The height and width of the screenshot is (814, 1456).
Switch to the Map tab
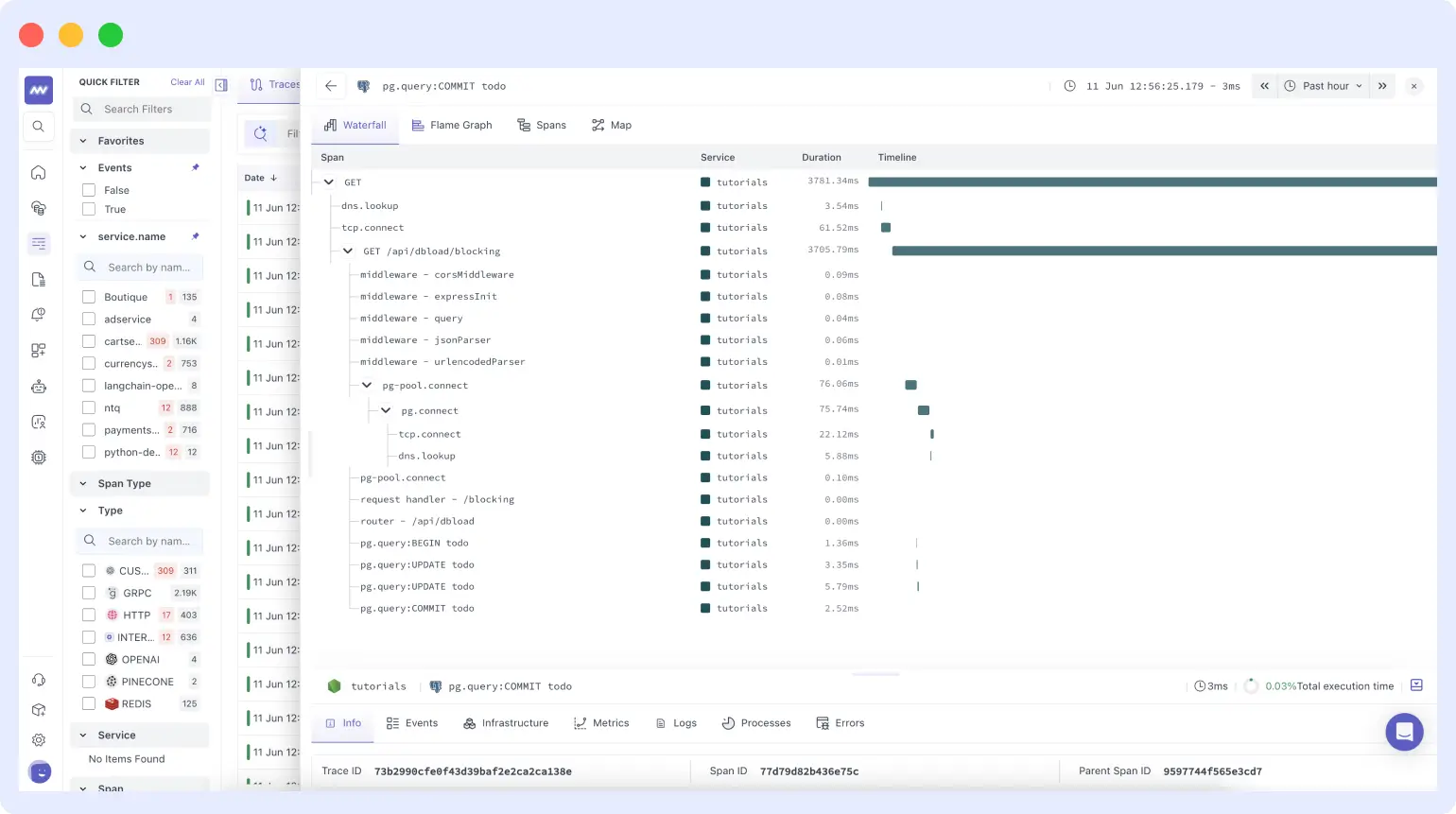(x=612, y=125)
